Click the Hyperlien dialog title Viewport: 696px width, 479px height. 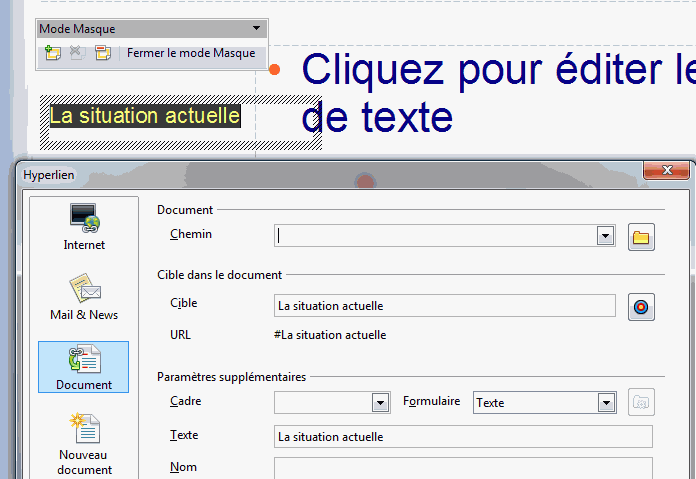pyautogui.click(x=49, y=175)
